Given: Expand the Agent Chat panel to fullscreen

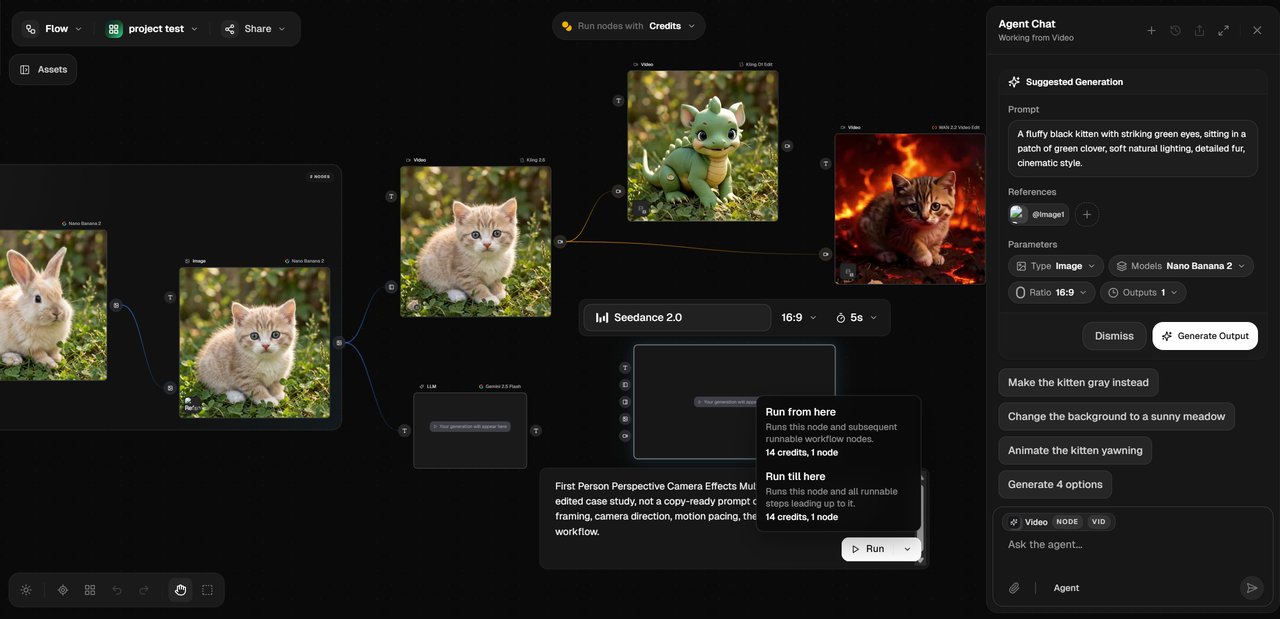Looking at the screenshot, I should tap(1223, 31).
